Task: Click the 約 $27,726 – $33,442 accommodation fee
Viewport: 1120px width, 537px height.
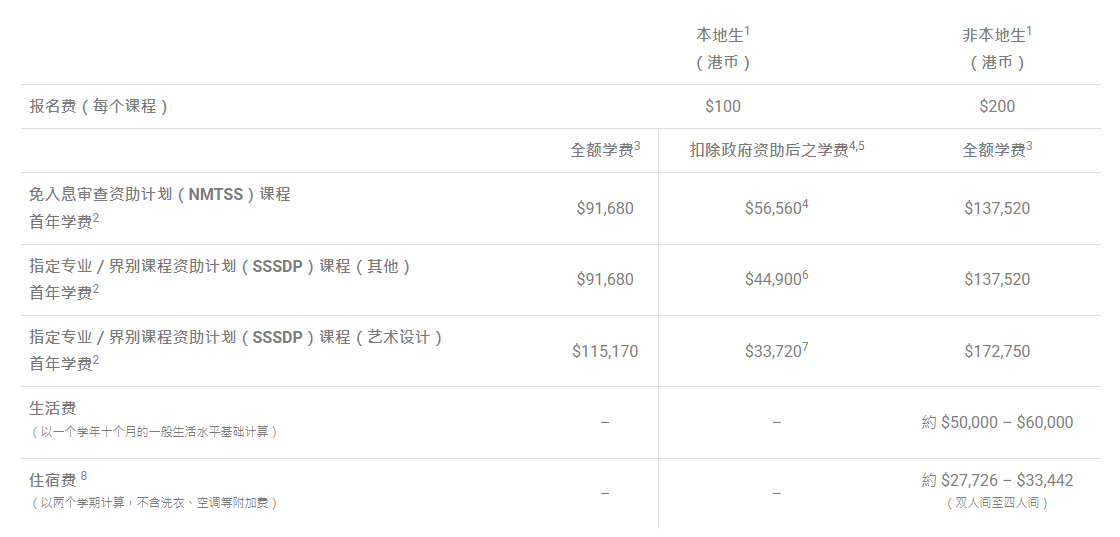Action: click(x=997, y=480)
